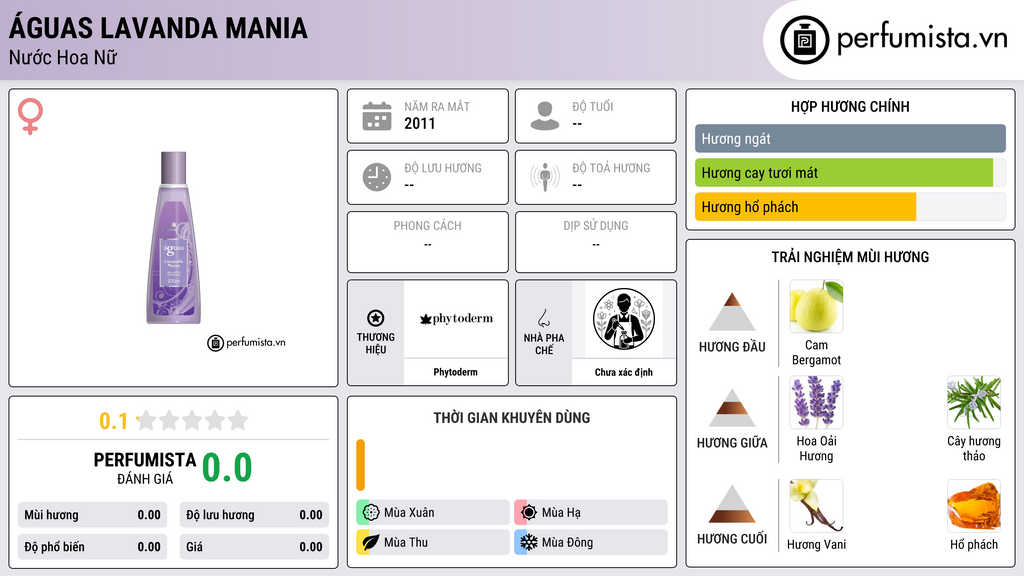1024x576 pixels.
Task: Click the orange 0.1 rating value
Action: pyautogui.click(x=113, y=421)
